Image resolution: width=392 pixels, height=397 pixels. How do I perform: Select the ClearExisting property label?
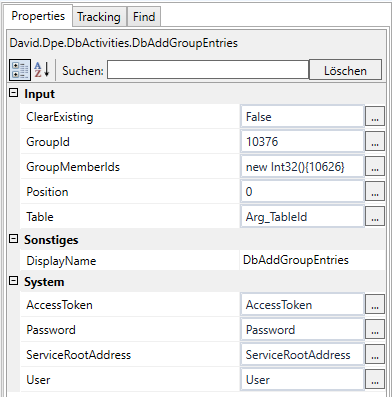pos(60,117)
